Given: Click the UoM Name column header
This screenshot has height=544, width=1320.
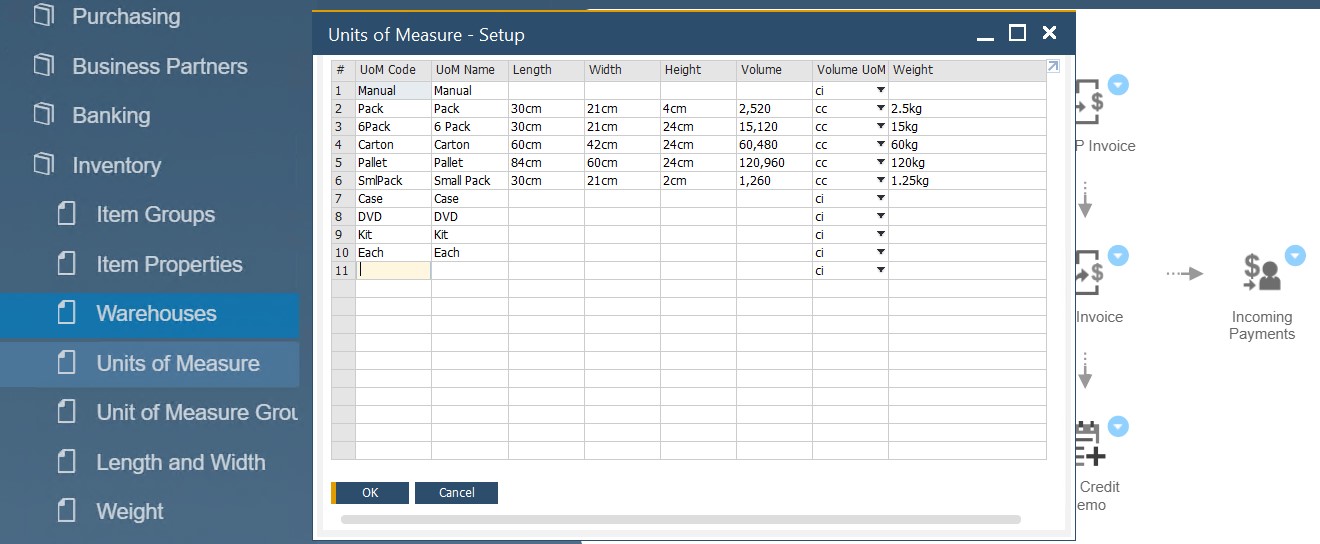Looking at the screenshot, I should 470,70.
